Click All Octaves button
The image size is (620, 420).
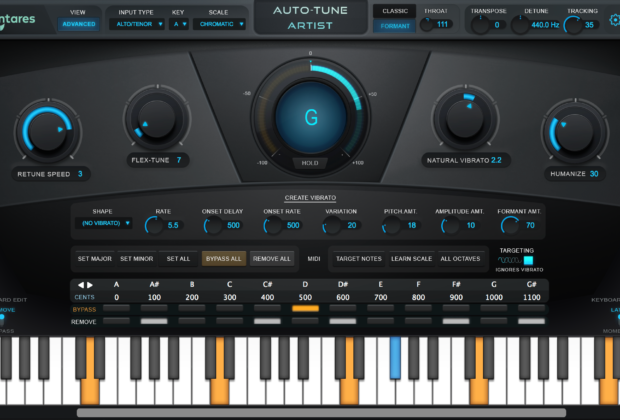[x=460, y=259]
